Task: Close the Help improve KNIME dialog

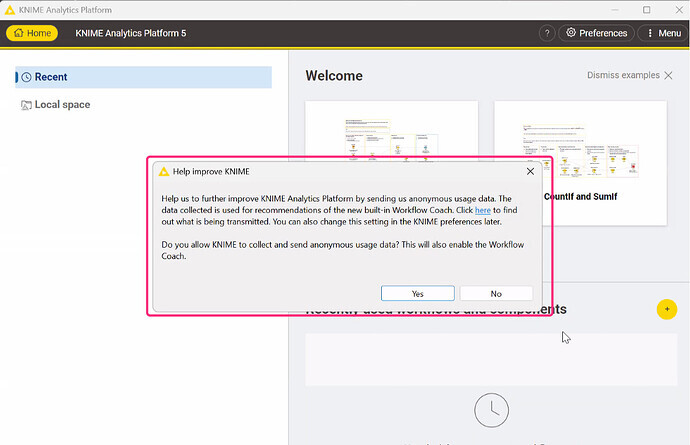Action: click(530, 171)
